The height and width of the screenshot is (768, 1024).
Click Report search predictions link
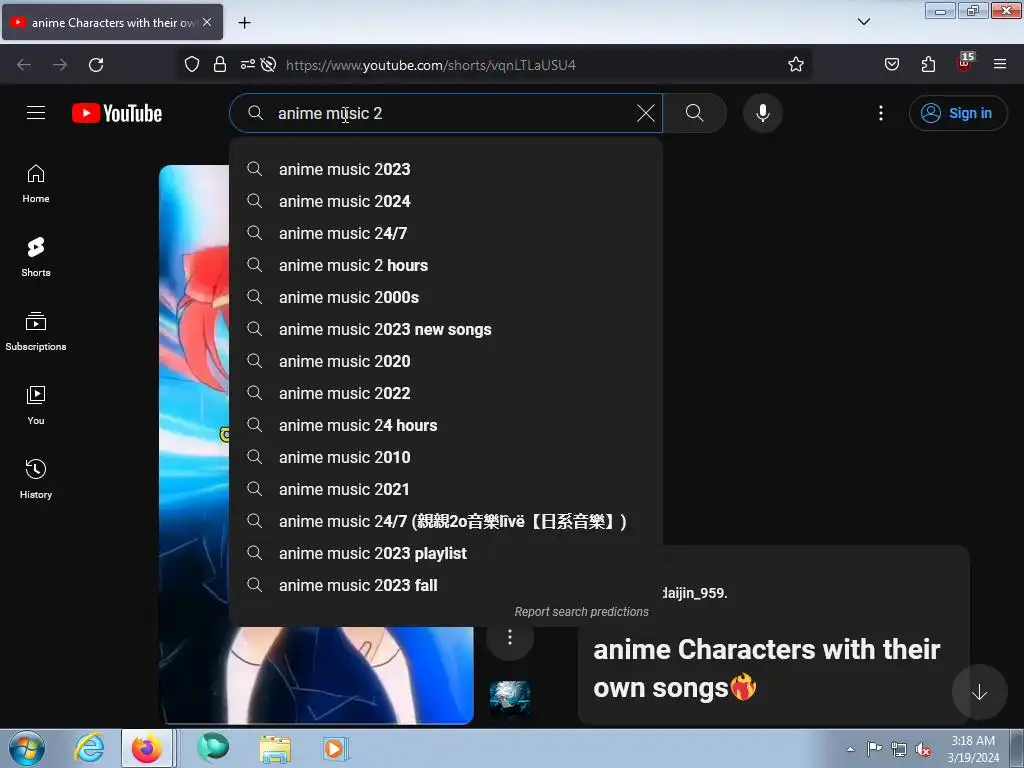tap(581, 612)
